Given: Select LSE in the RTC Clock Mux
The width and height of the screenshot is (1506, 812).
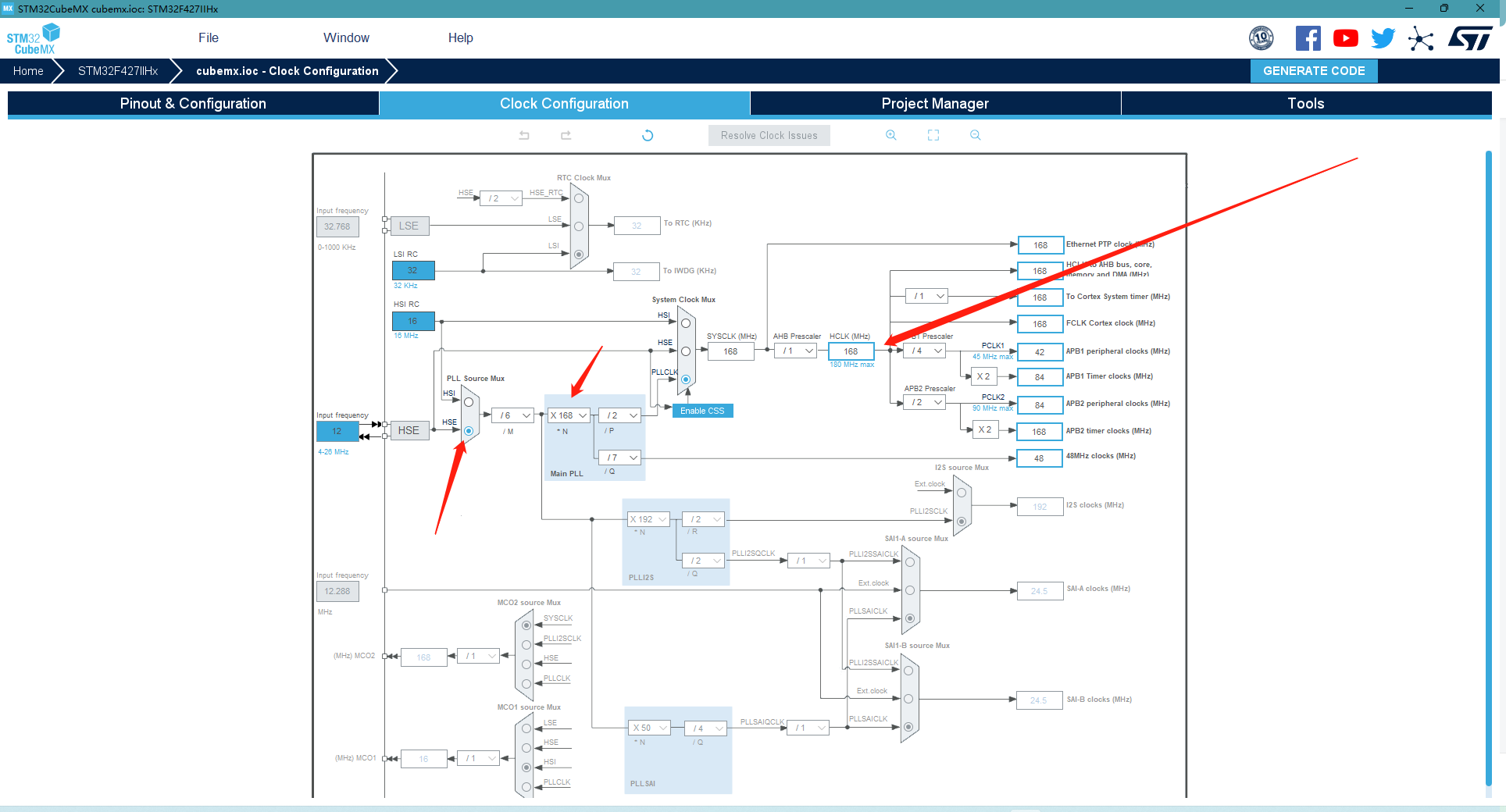Looking at the screenshot, I should coord(579,226).
